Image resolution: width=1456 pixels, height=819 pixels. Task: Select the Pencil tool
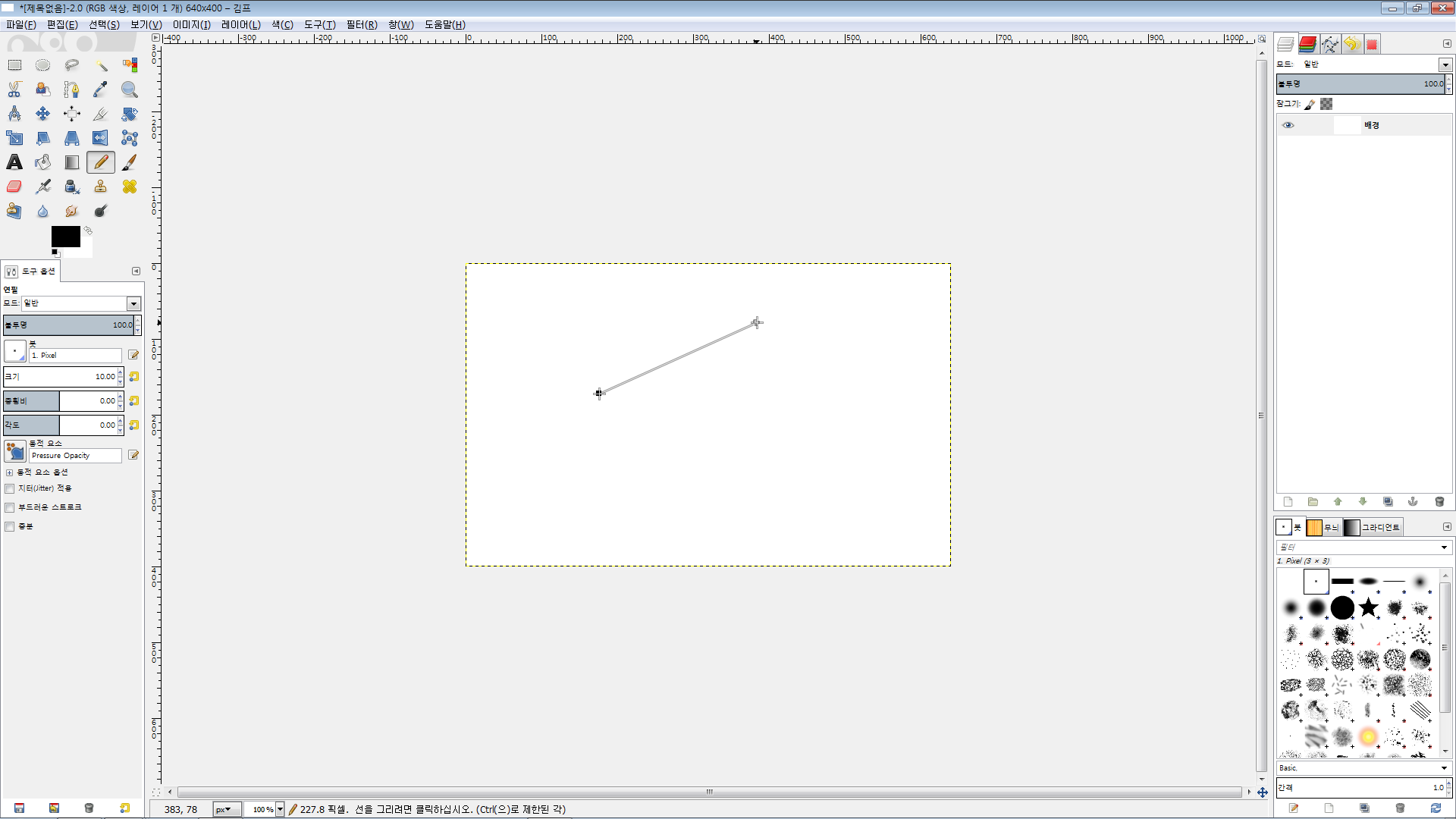click(x=101, y=162)
